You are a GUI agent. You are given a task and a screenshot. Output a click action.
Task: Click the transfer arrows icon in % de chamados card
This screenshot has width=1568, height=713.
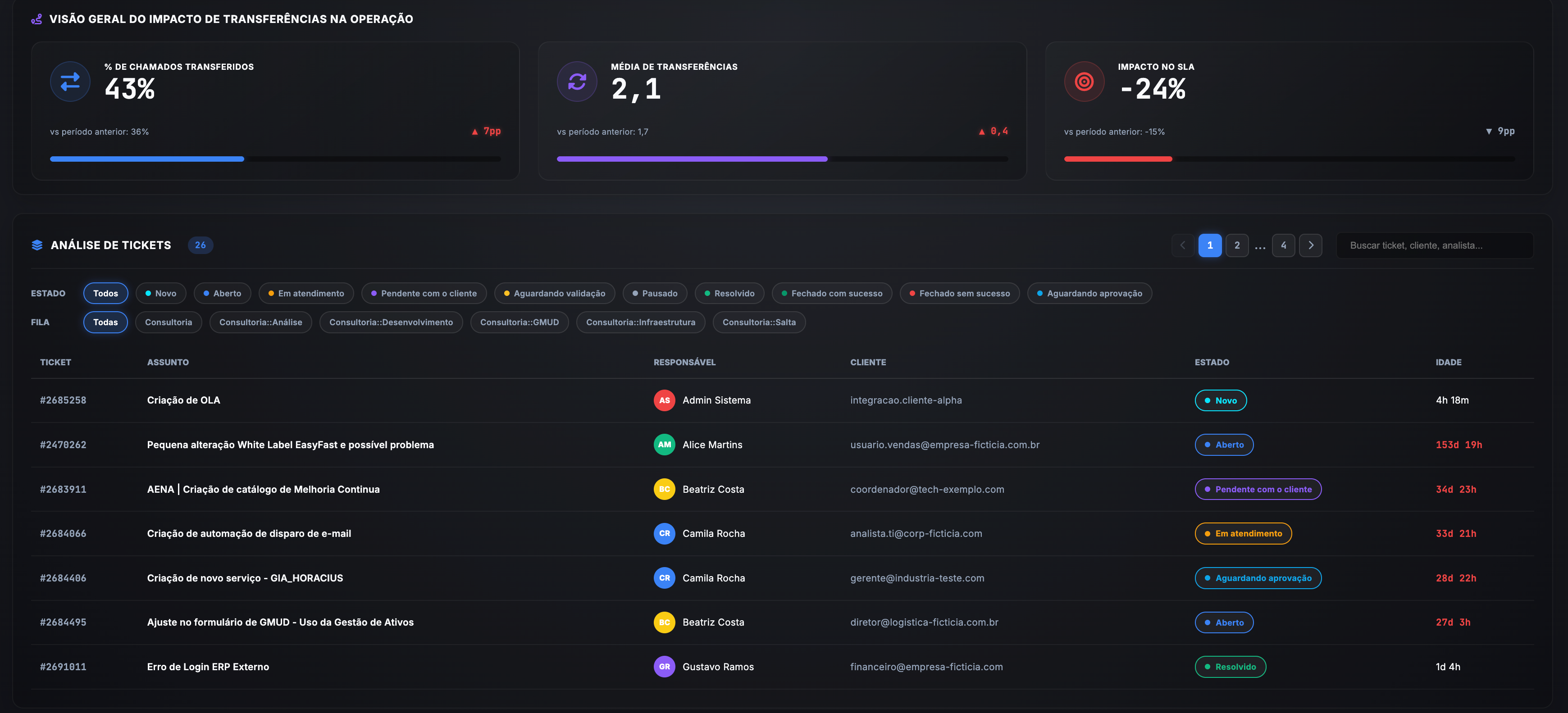click(x=70, y=82)
